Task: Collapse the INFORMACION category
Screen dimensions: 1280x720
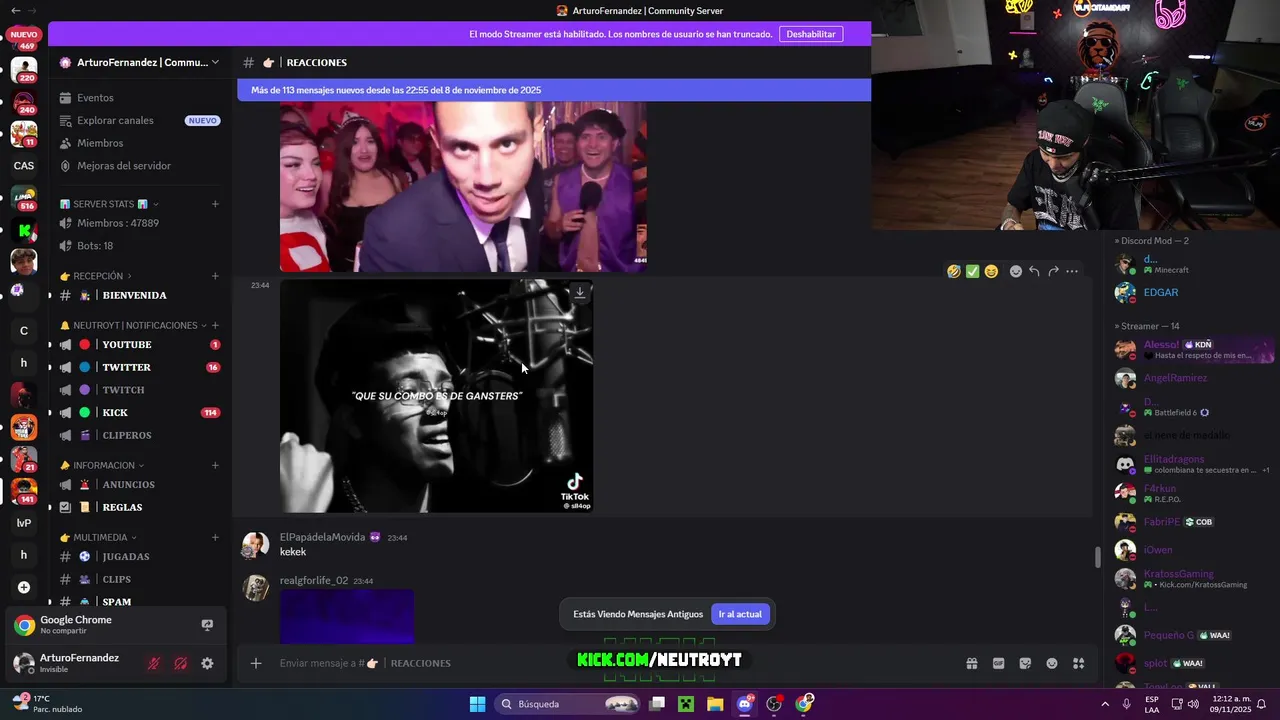Action: (x=102, y=465)
